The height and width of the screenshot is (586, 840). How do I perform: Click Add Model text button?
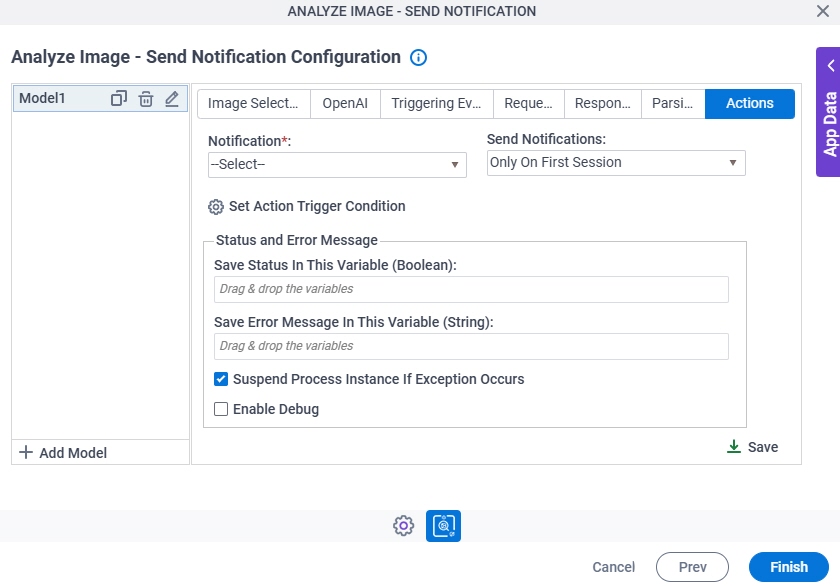point(73,453)
